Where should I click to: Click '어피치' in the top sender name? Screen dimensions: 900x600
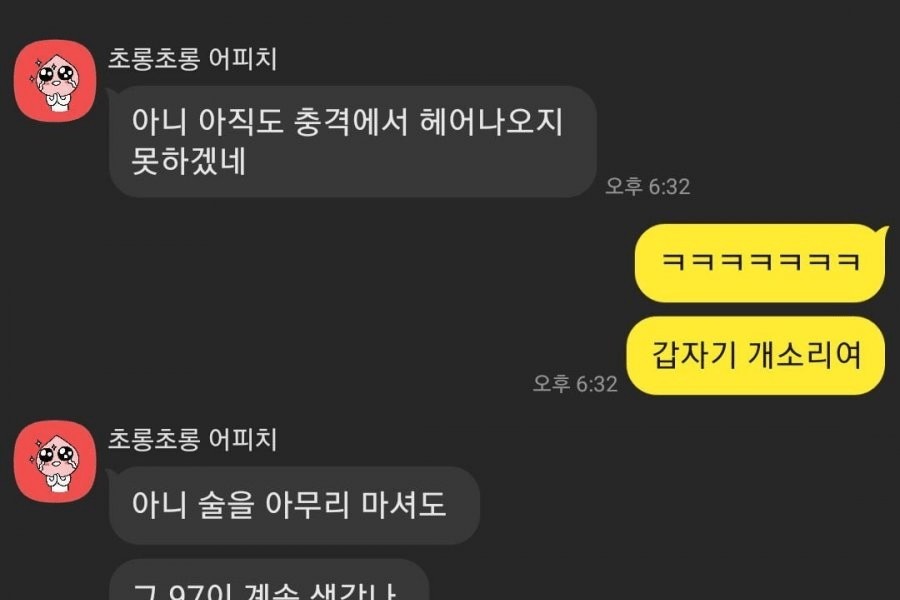click(x=243, y=59)
